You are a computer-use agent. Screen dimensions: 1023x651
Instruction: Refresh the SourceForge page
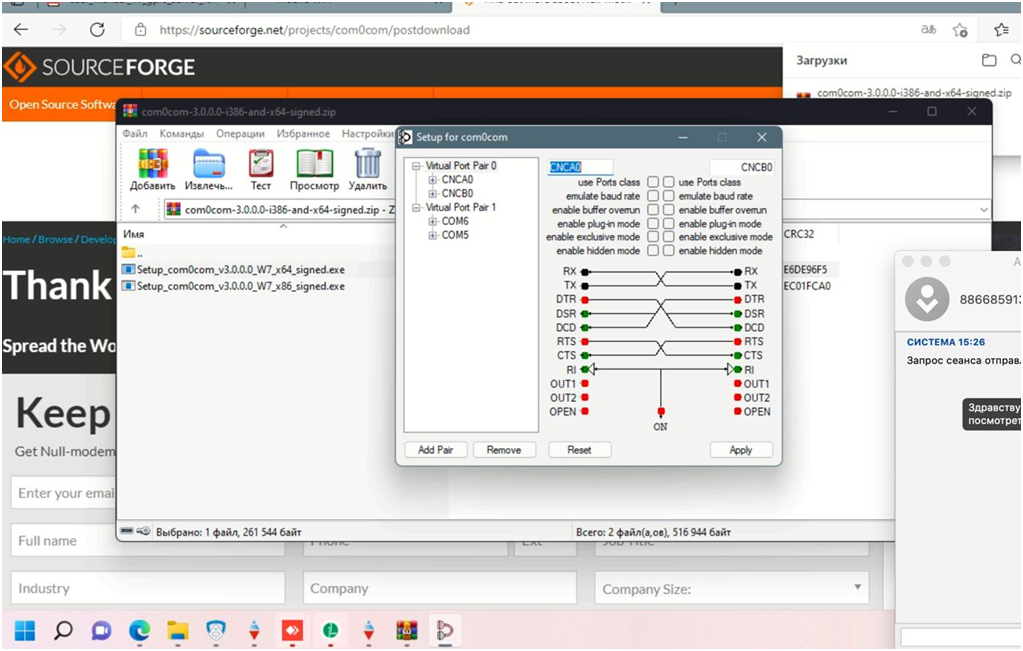click(97, 30)
